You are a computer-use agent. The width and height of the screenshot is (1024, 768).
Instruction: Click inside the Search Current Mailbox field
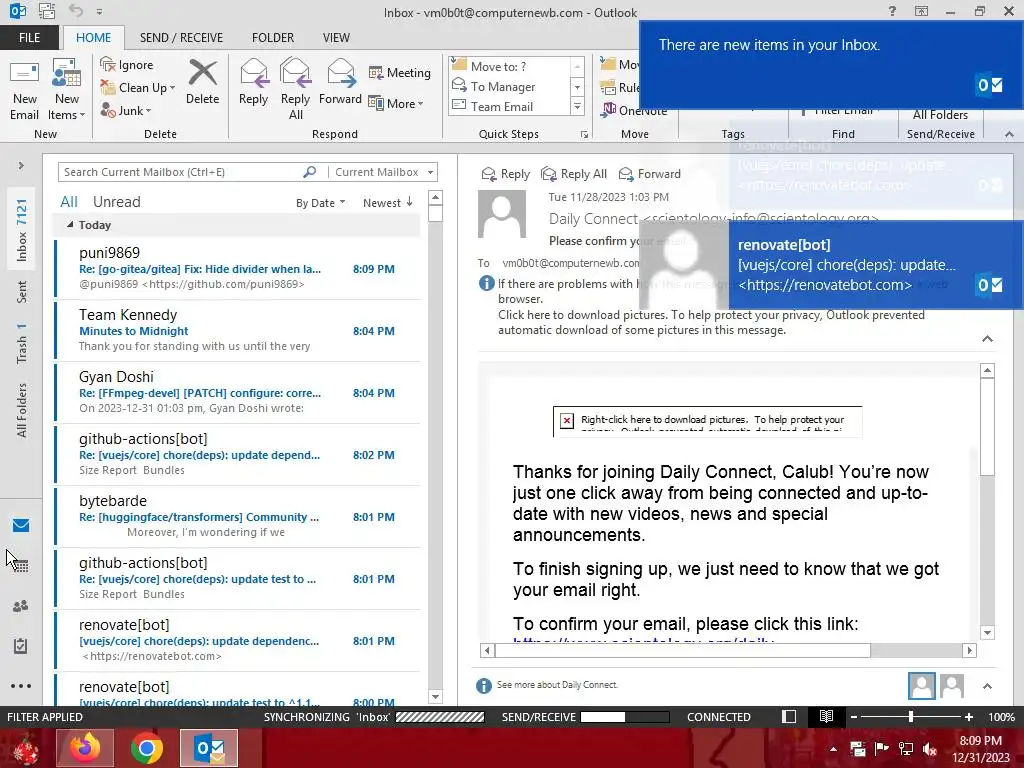180,172
